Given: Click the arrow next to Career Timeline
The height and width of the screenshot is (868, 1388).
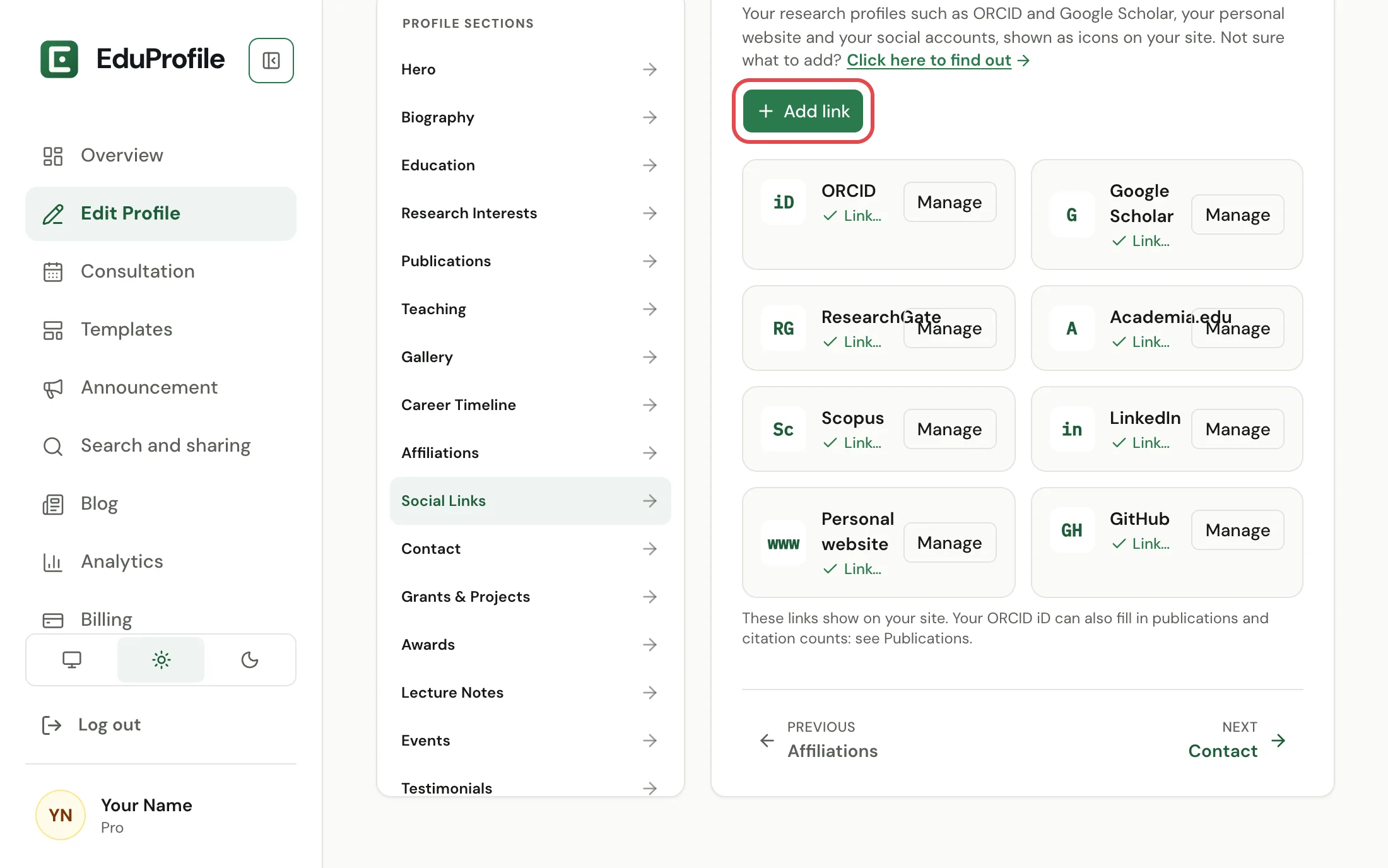Looking at the screenshot, I should click(650, 405).
